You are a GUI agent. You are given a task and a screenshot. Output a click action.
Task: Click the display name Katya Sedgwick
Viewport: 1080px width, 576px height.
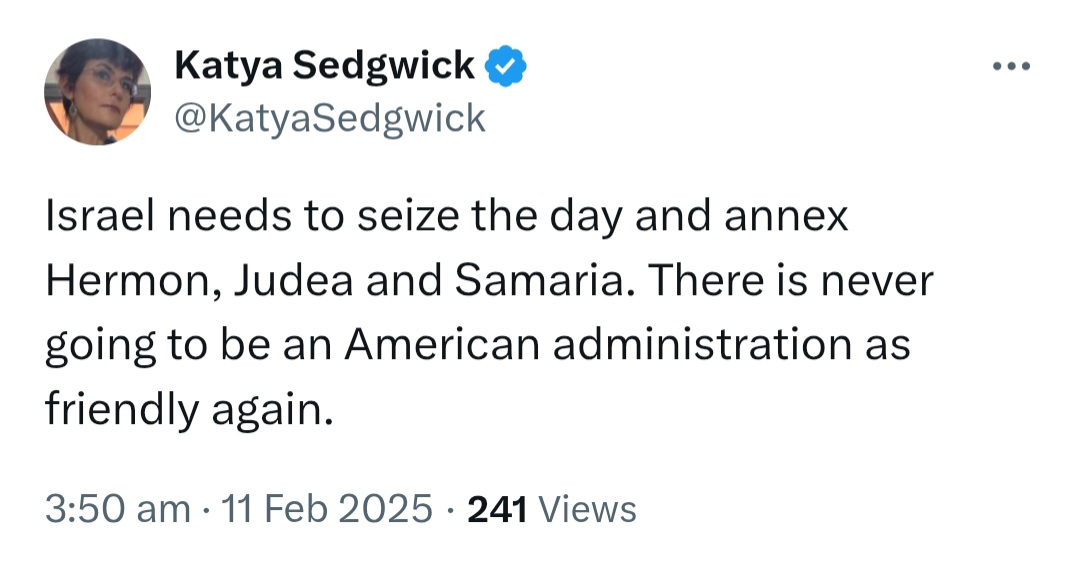pyautogui.click(x=324, y=65)
